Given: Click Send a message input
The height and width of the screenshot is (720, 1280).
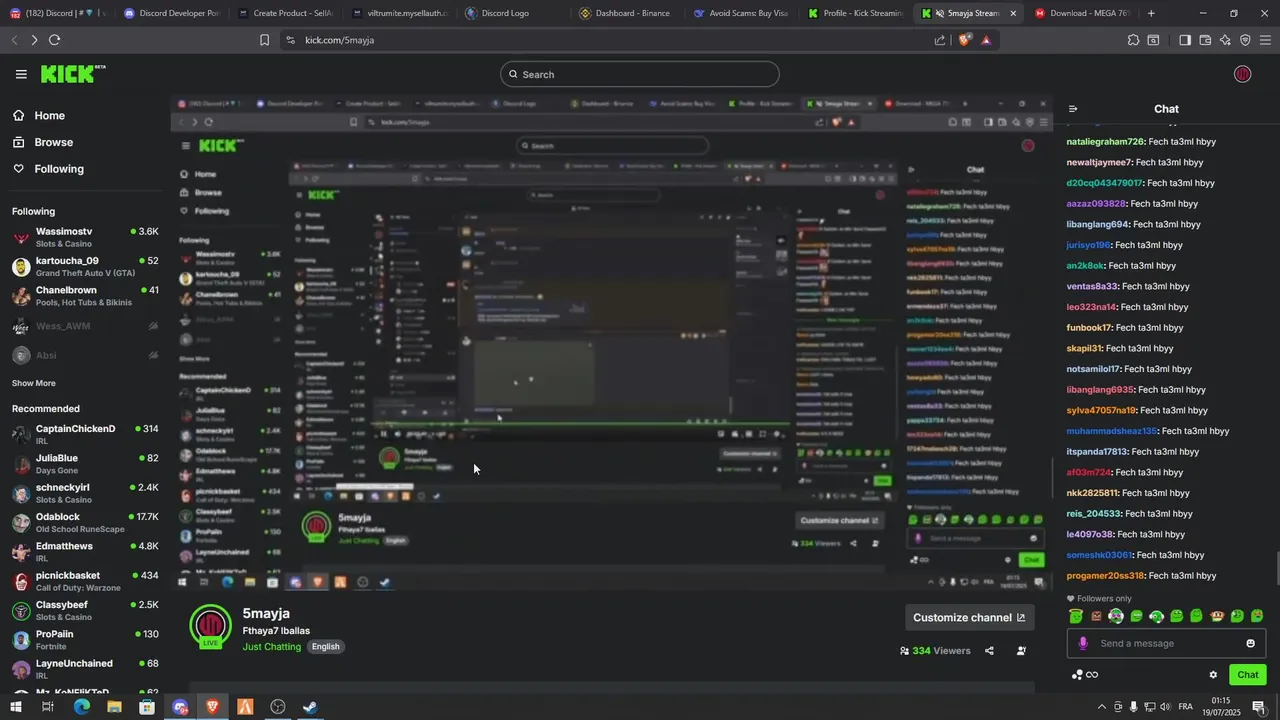Looking at the screenshot, I should 1166,643.
